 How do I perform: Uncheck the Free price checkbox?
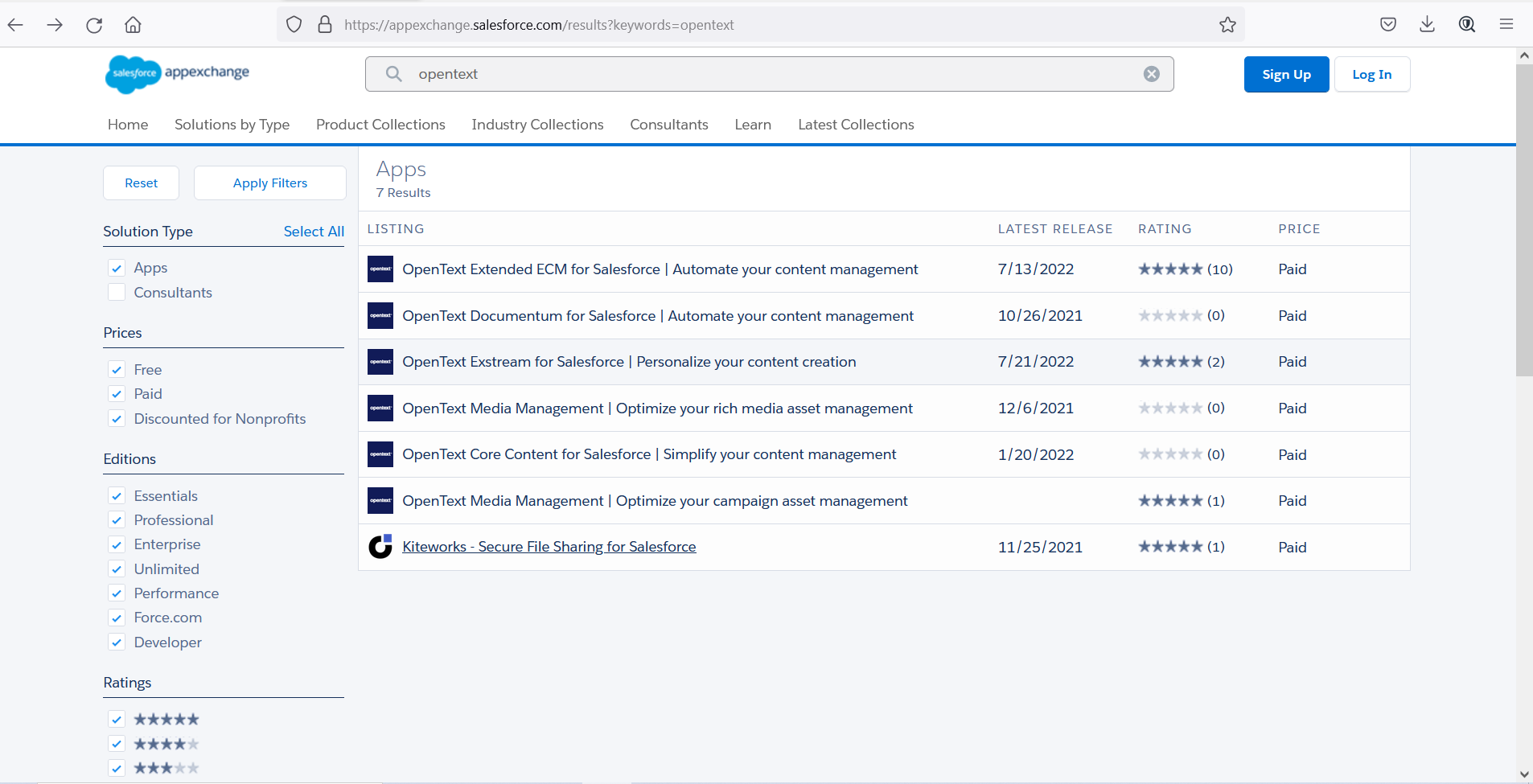[x=117, y=370]
